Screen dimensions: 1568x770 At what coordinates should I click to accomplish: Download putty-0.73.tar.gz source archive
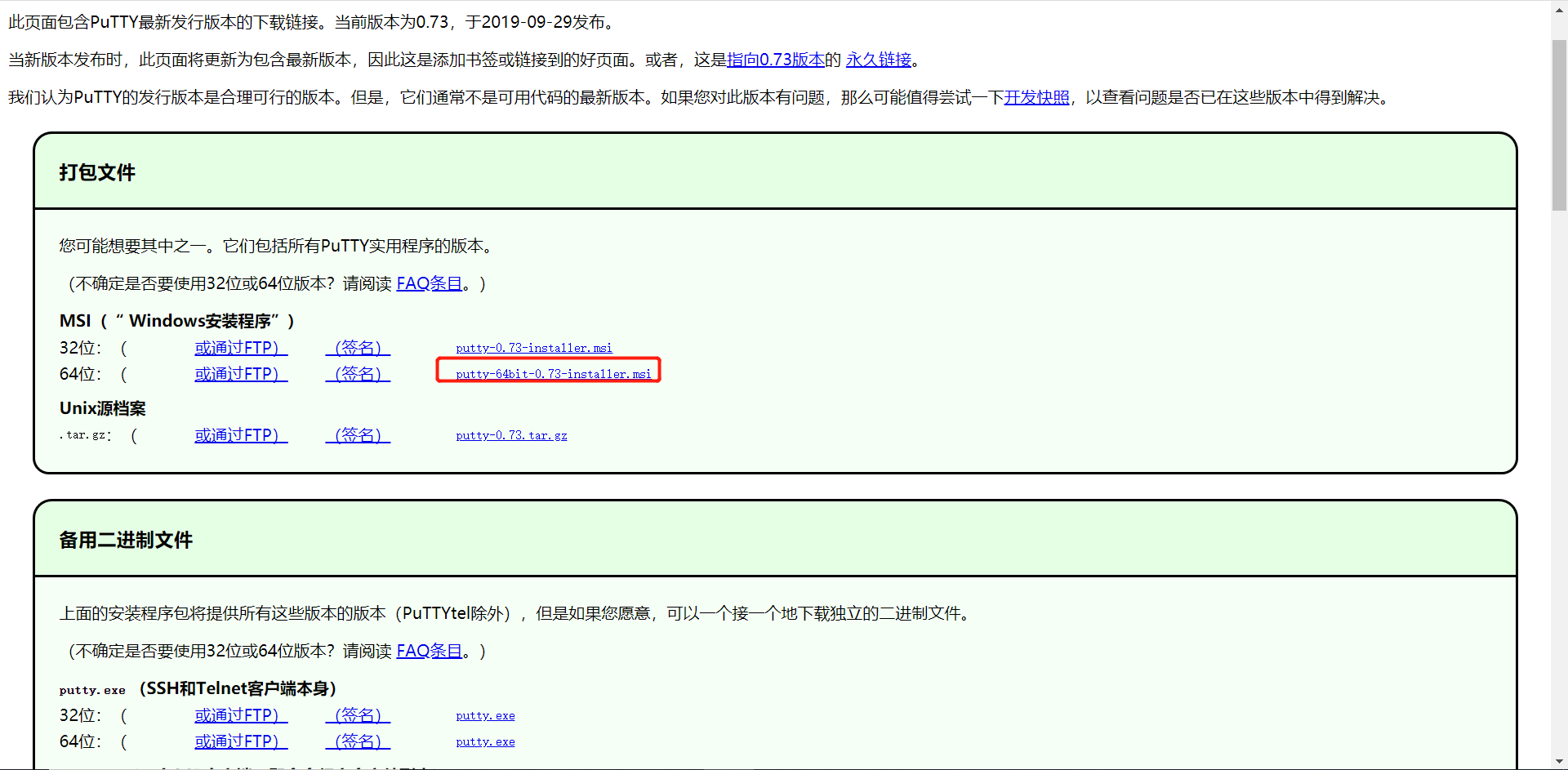(511, 435)
